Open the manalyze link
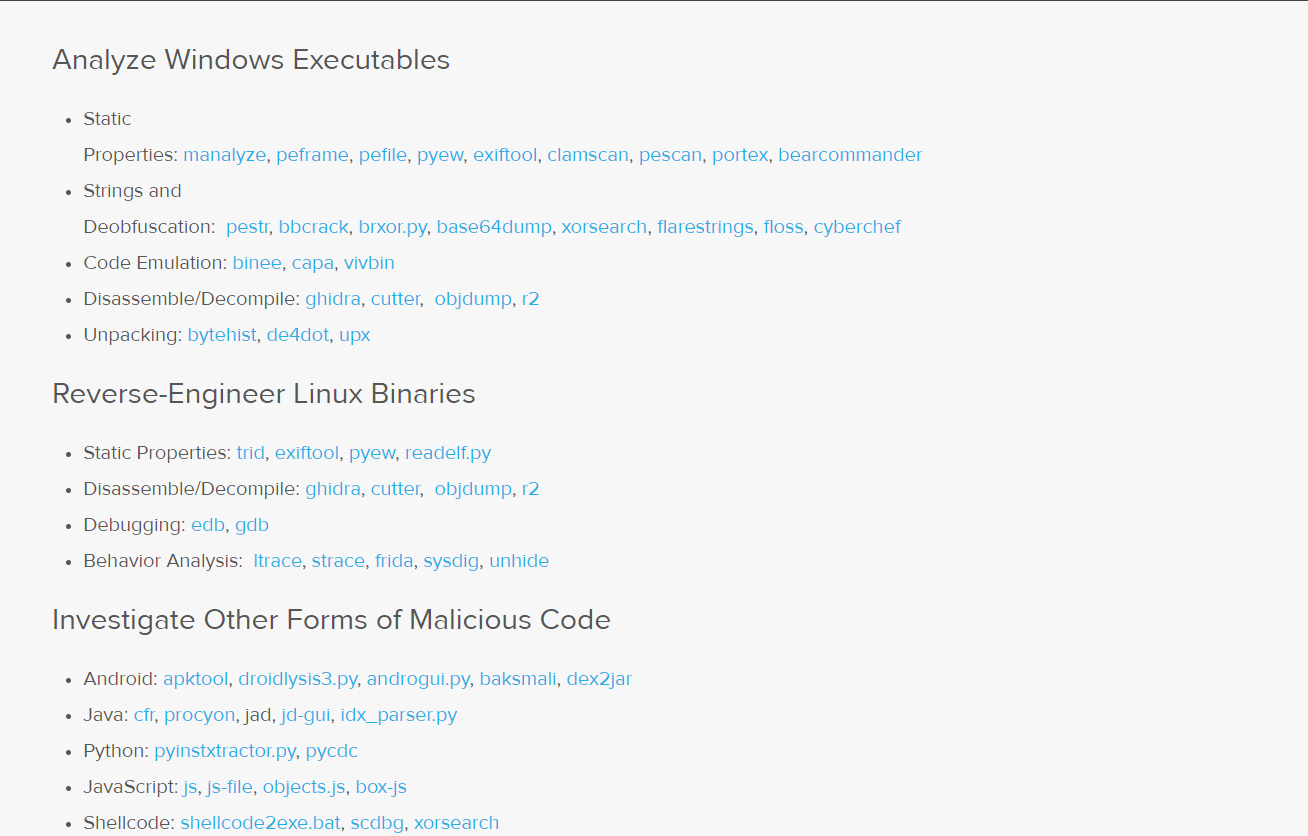1308x836 pixels. [225, 155]
